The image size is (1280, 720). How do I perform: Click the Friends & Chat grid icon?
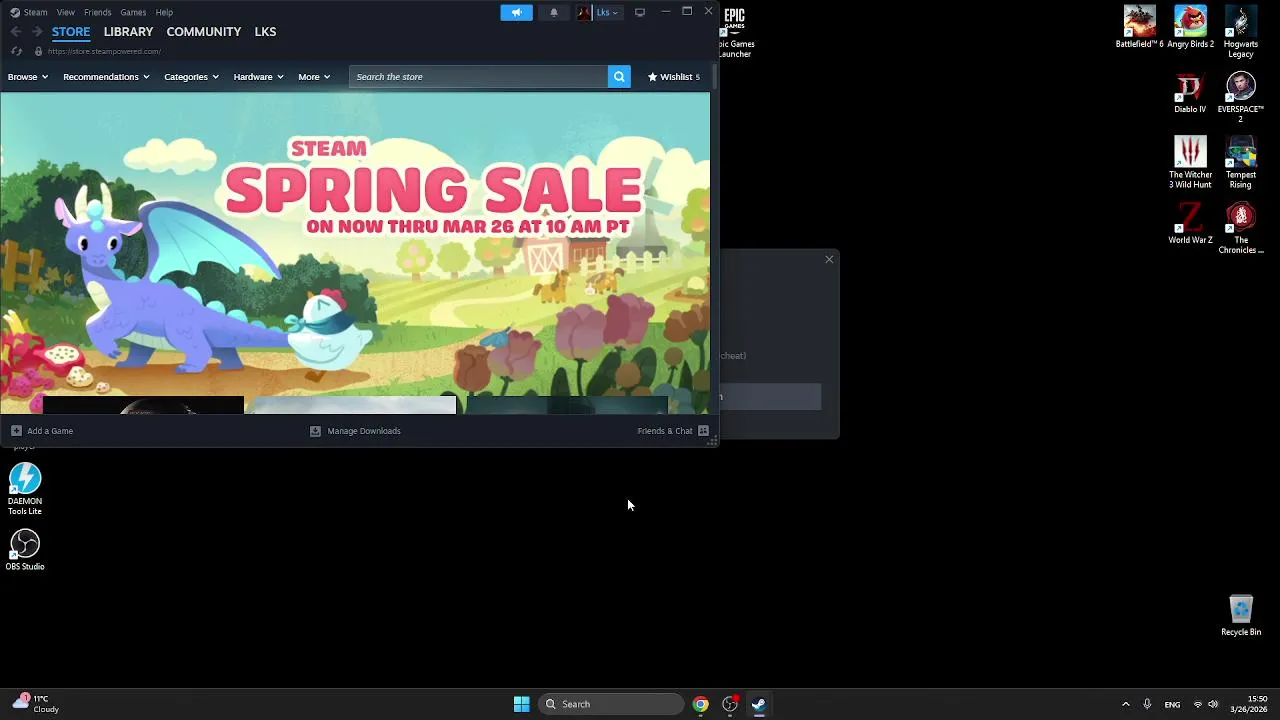[703, 431]
